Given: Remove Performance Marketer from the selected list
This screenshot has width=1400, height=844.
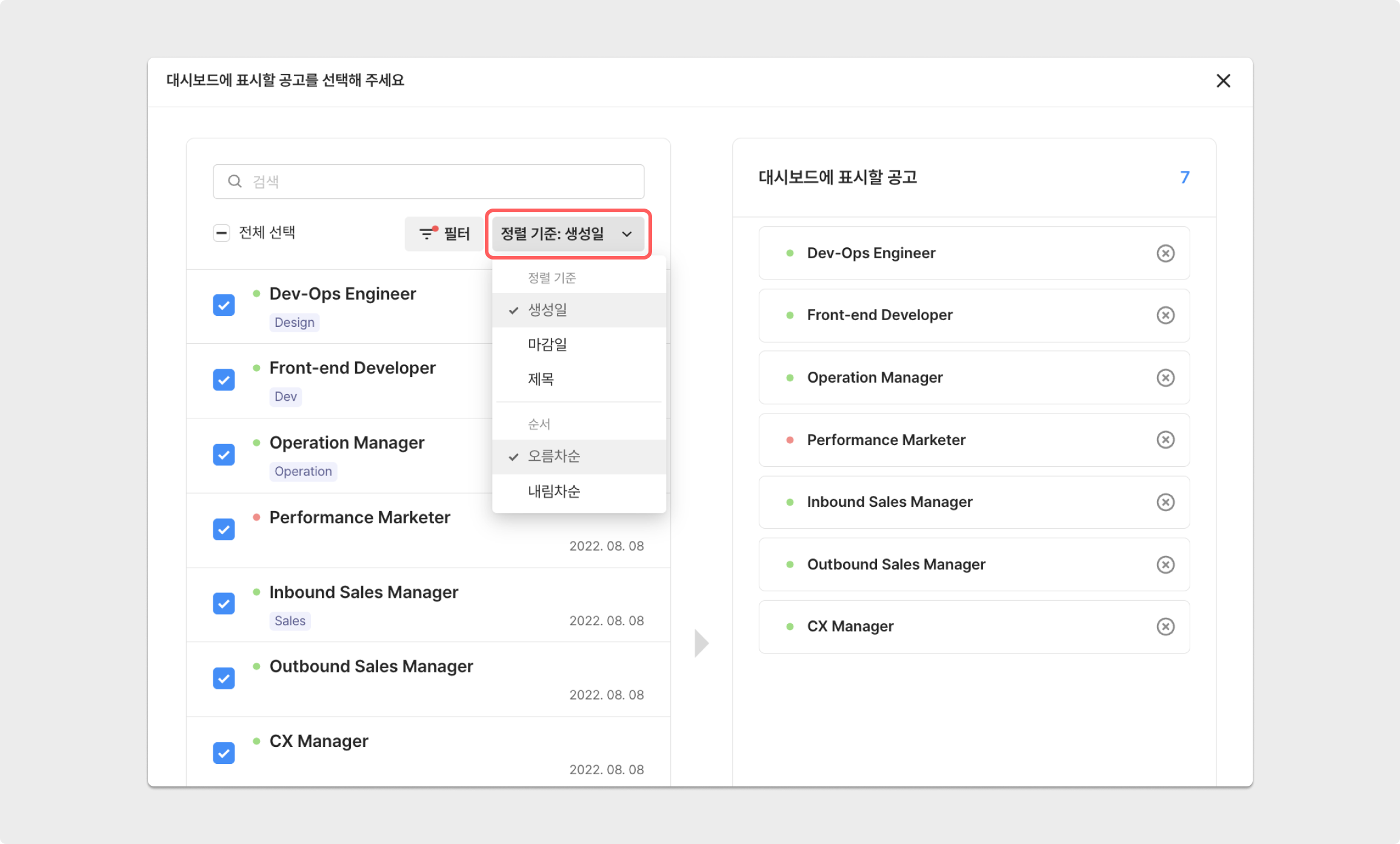Looking at the screenshot, I should point(1165,440).
